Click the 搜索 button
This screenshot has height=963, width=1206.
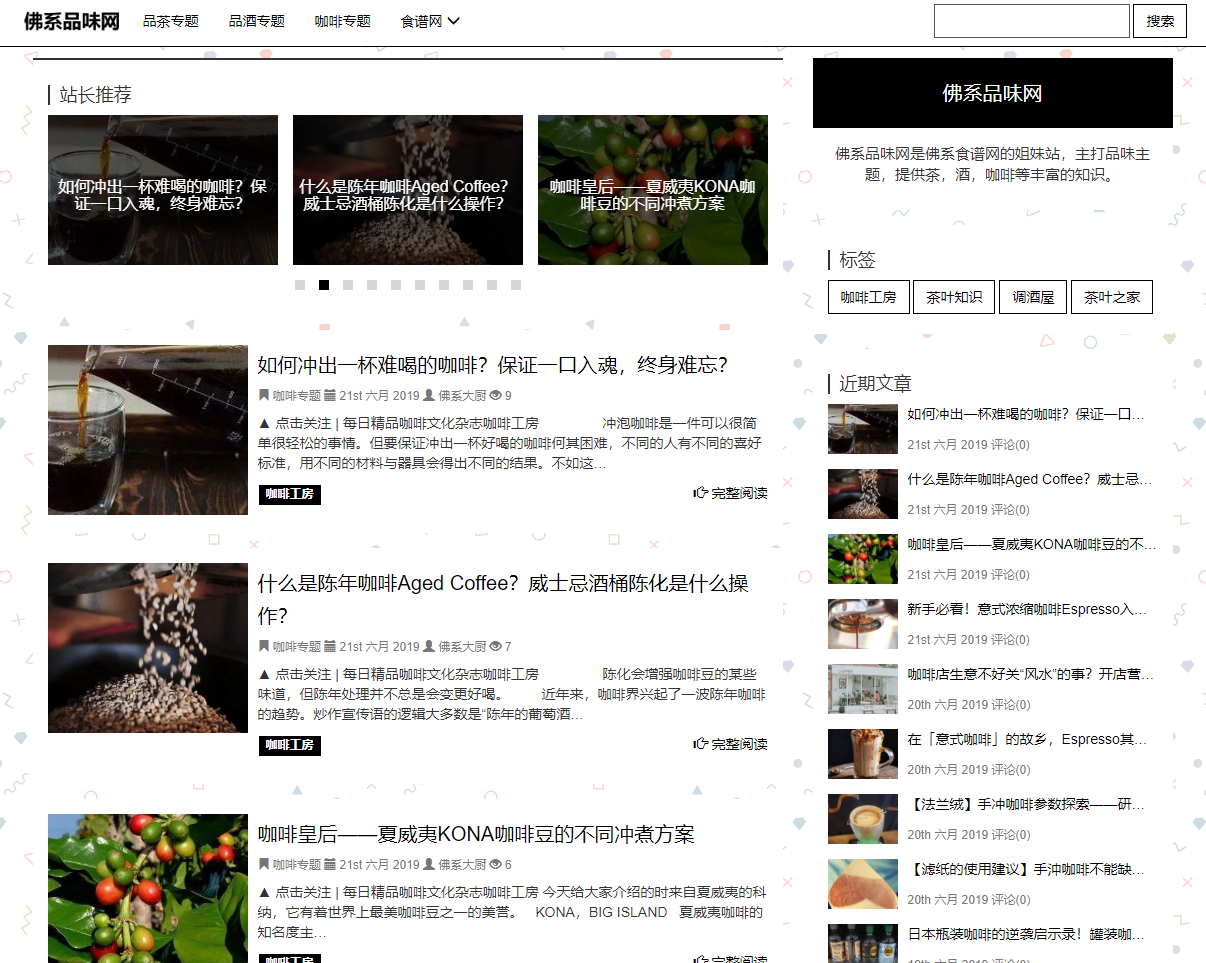point(1160,21)
